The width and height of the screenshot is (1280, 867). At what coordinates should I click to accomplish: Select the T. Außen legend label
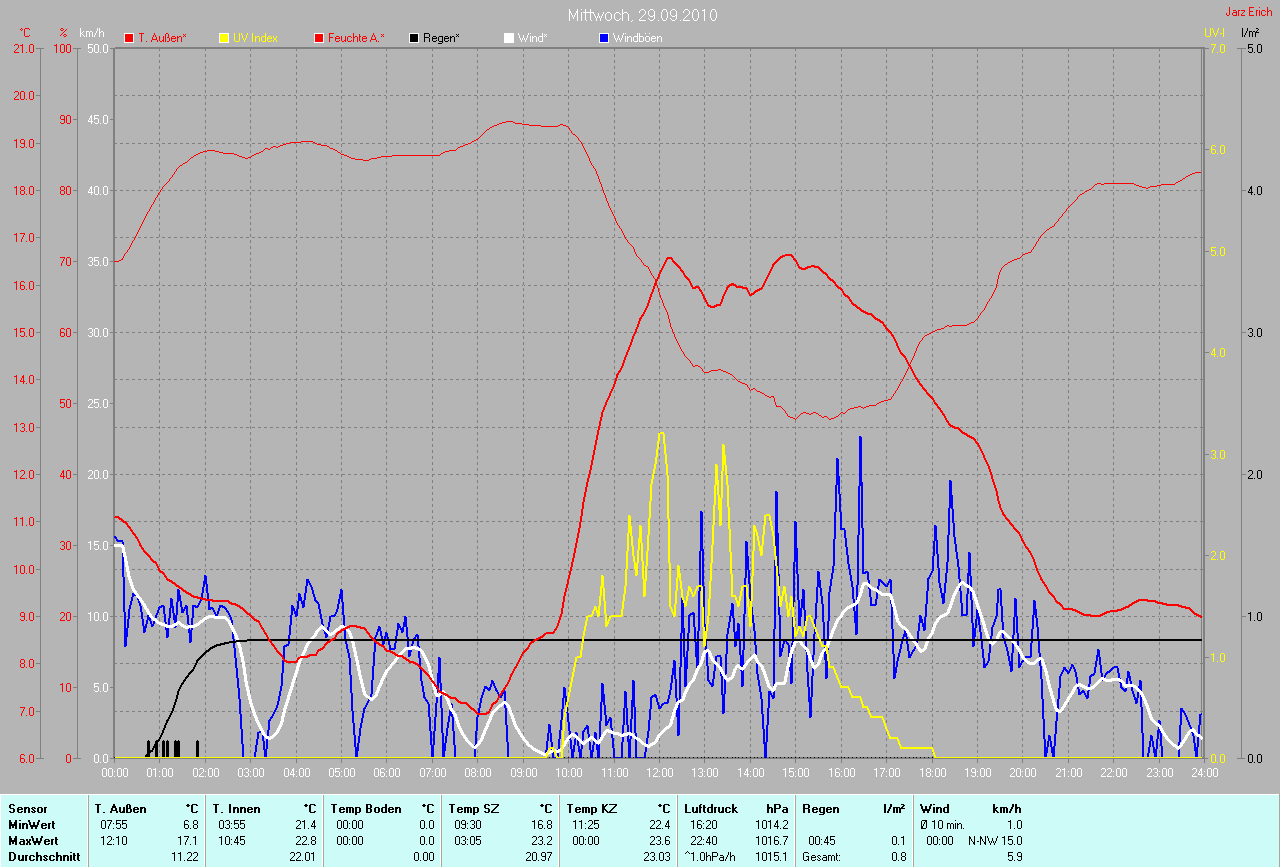pyautogui.click(x=161, y=38)
